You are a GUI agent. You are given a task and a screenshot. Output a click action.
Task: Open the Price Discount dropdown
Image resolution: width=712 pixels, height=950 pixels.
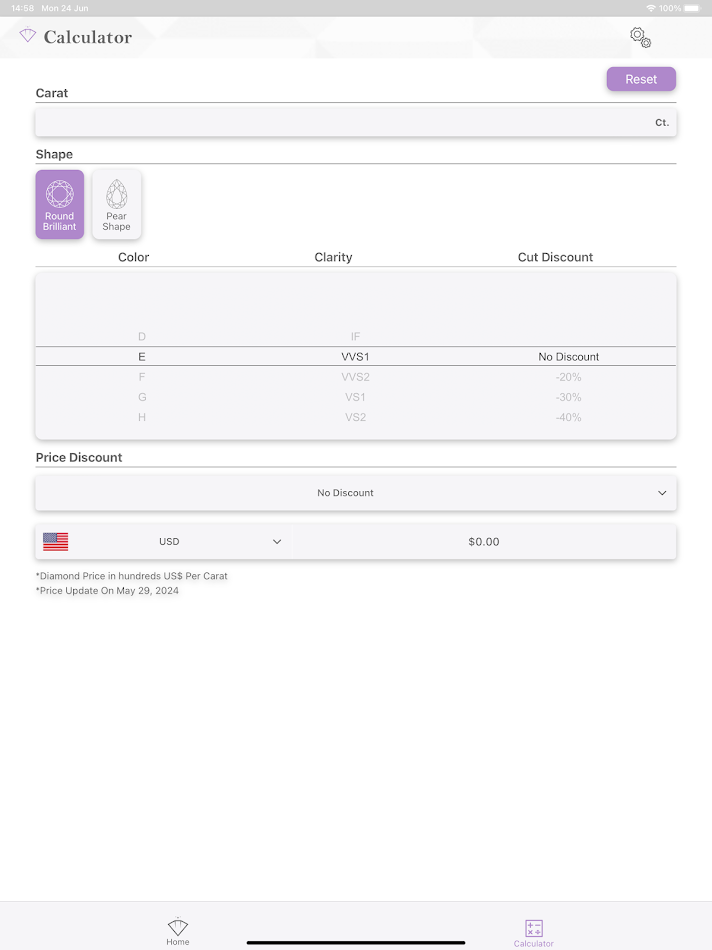tap(355, 492)
